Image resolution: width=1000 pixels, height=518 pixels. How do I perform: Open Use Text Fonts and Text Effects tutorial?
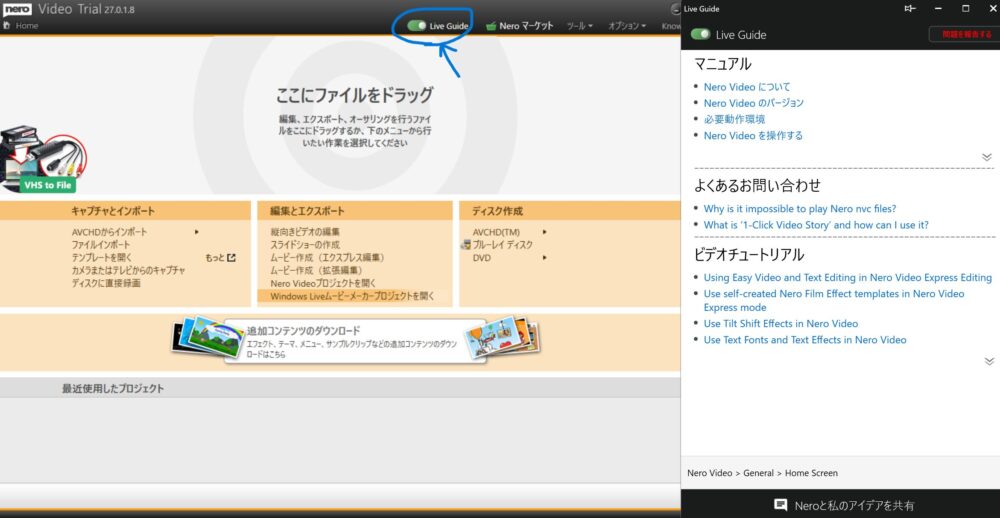pos(805,339)
